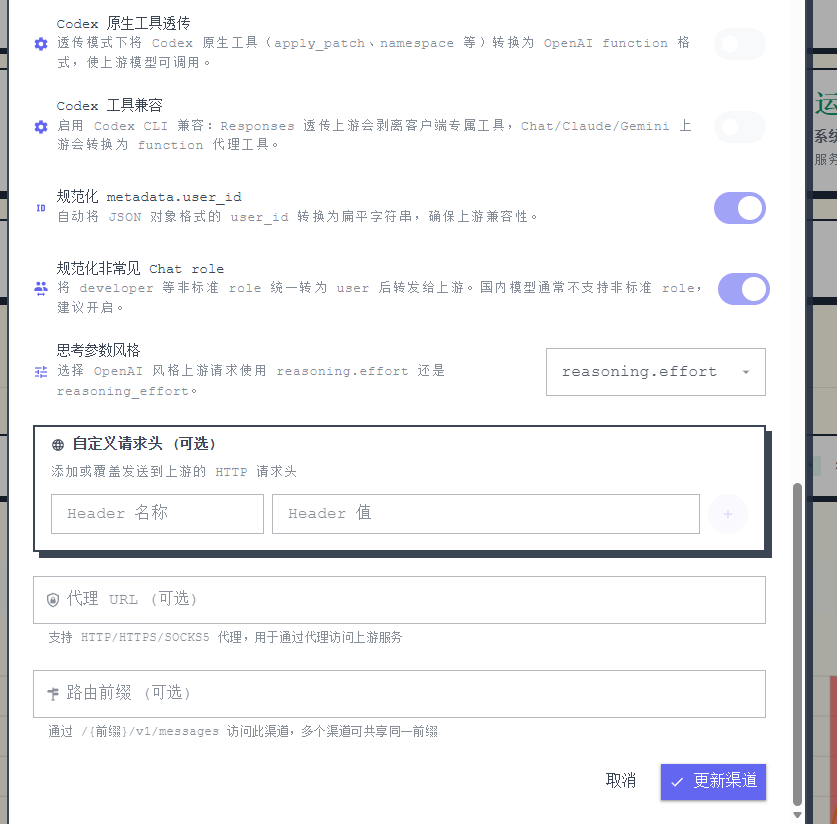837x824 pixels.
Task: Click the scrollbar down arrow
Action: pos(797,815)
